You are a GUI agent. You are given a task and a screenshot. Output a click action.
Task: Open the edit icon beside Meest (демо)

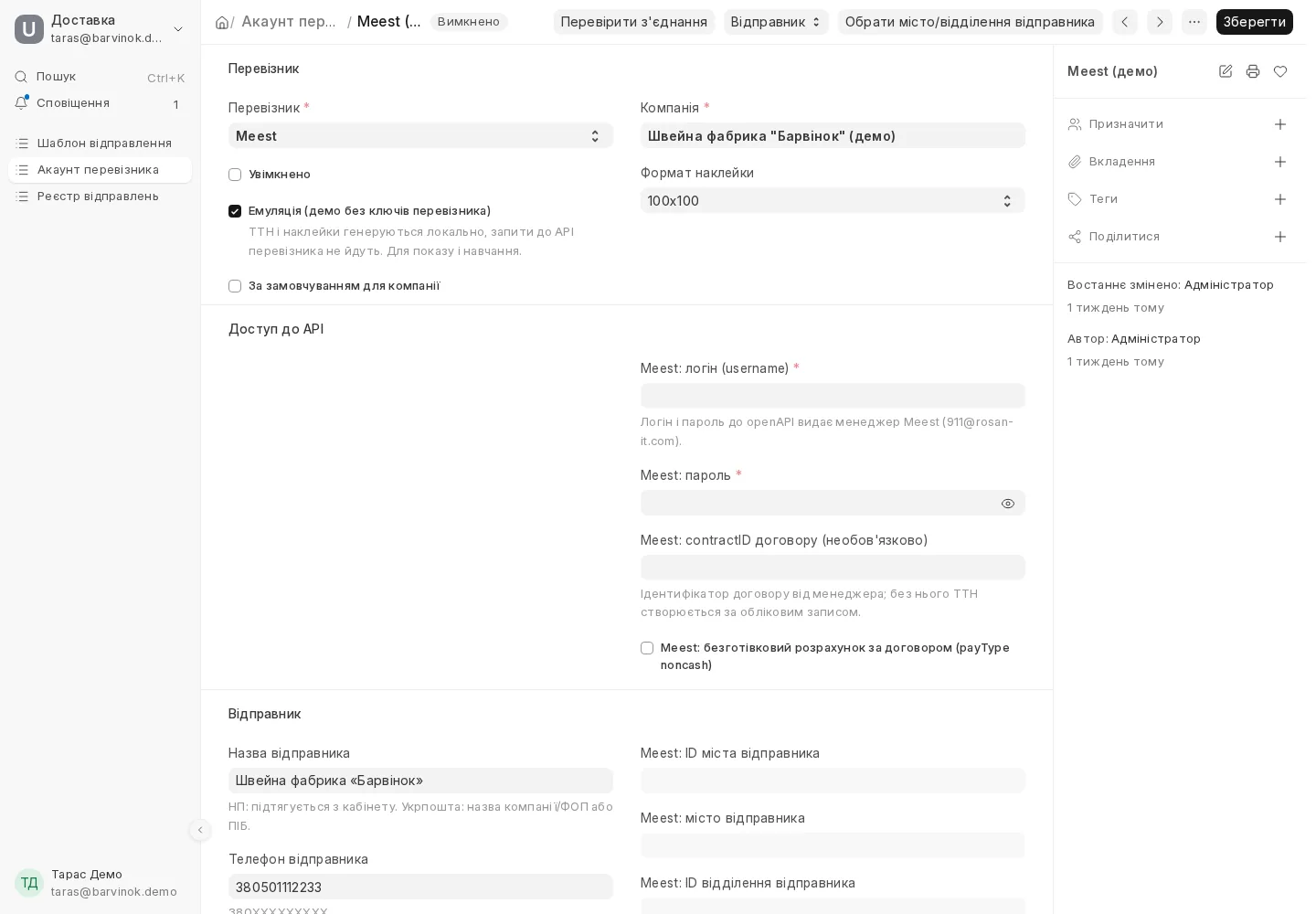coord(1226,71)
